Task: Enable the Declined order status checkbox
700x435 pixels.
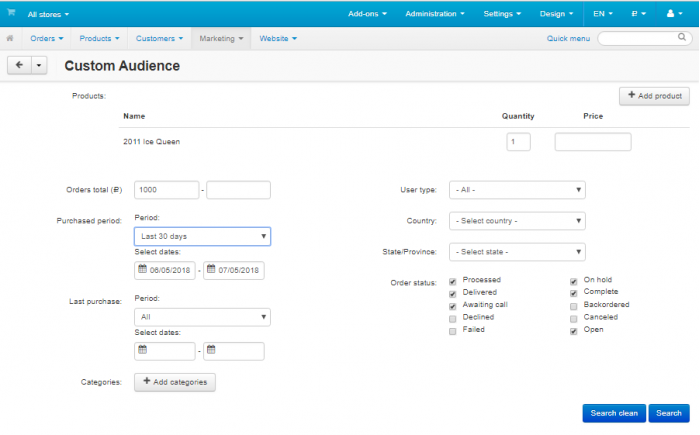Action: (453, 319)
